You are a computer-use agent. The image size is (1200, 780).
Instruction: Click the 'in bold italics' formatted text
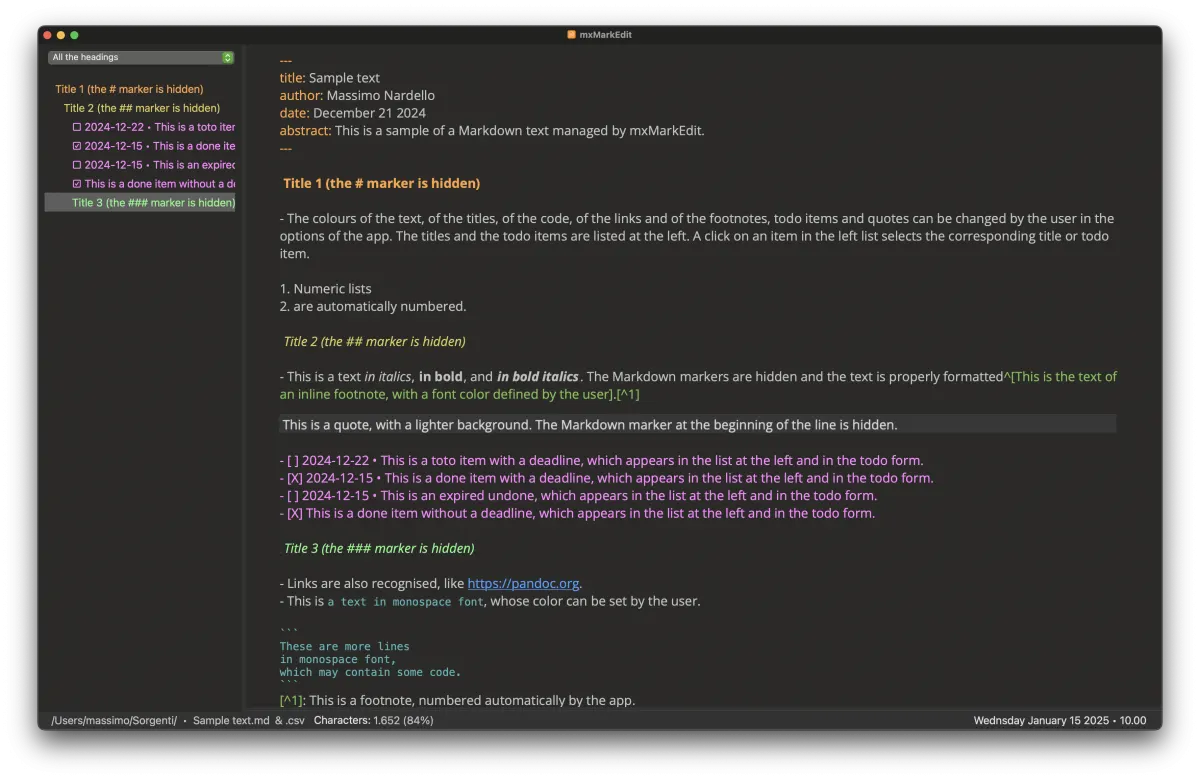[x=538, y=377]
